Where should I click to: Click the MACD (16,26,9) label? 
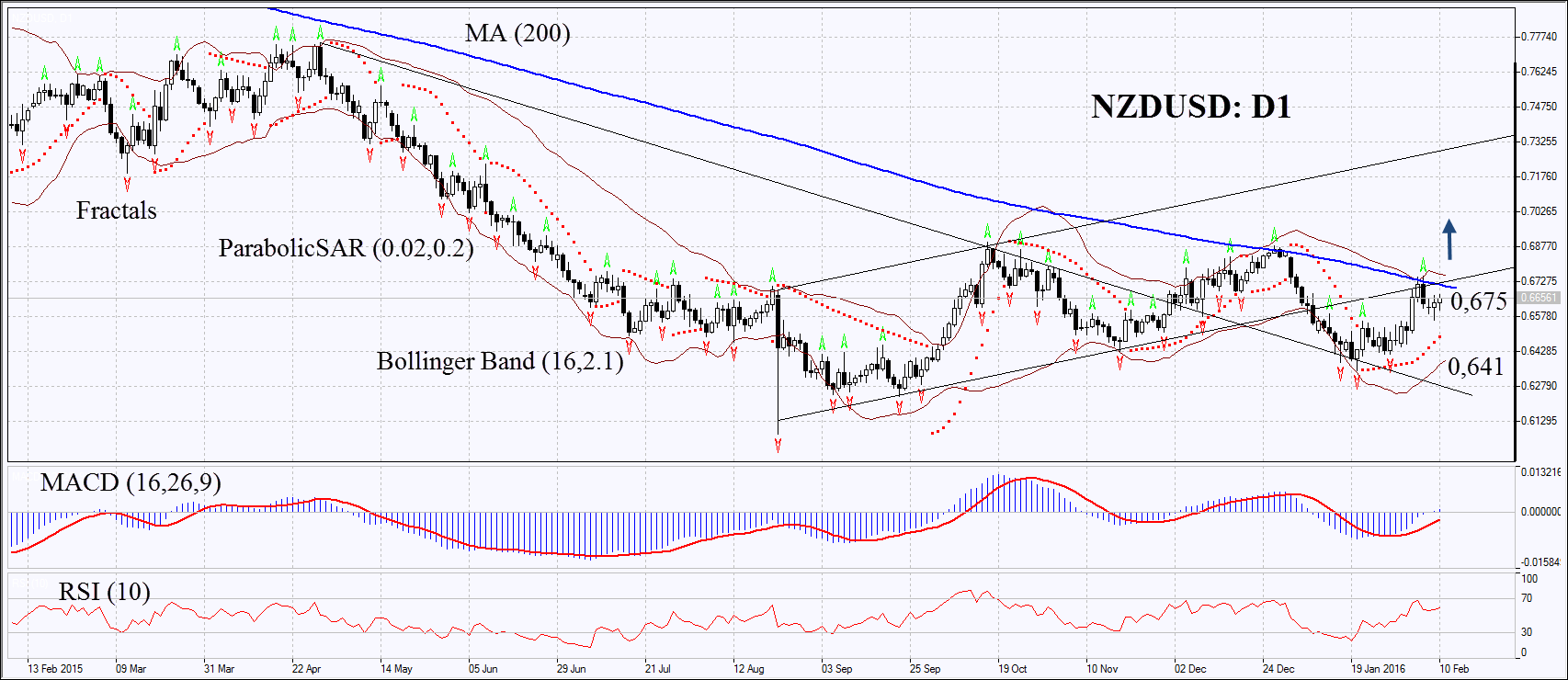pyautogui.click(x=131, y=483)
